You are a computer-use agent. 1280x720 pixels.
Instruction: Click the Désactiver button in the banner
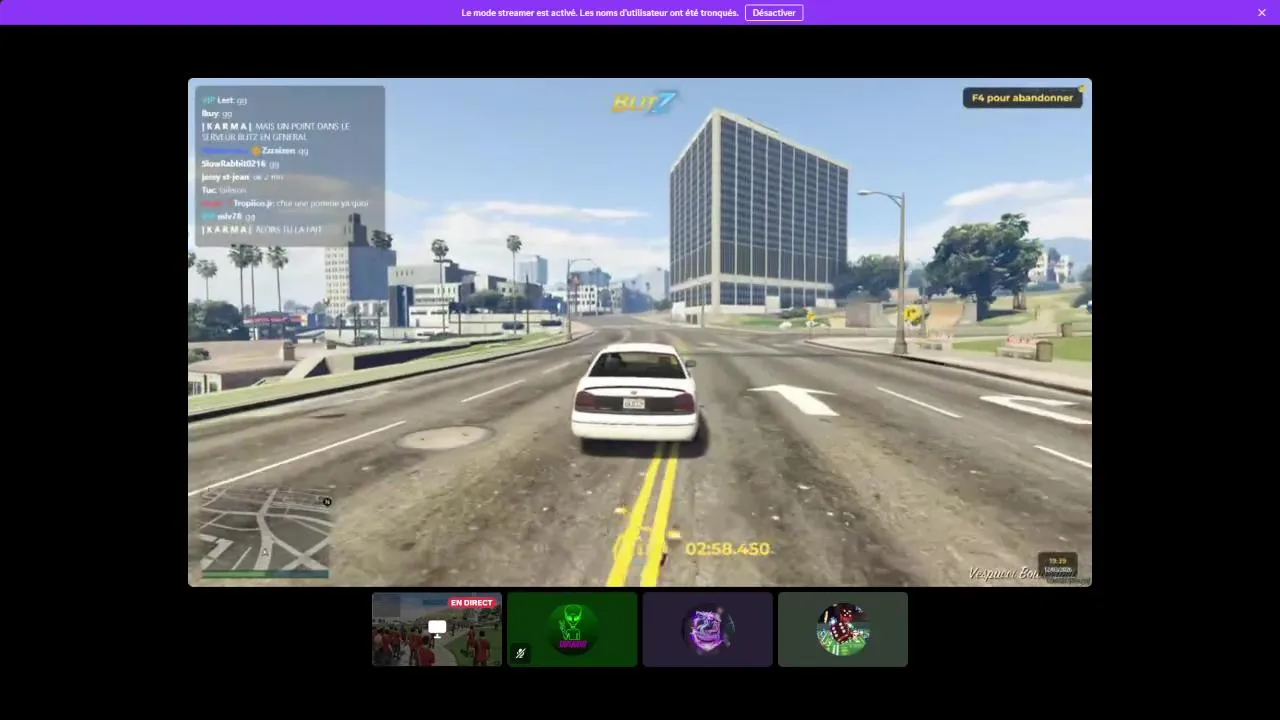[774, 13]
